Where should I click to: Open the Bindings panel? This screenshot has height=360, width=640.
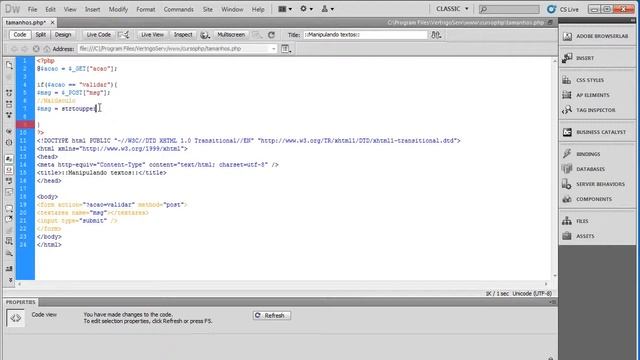tap(597, 154)
